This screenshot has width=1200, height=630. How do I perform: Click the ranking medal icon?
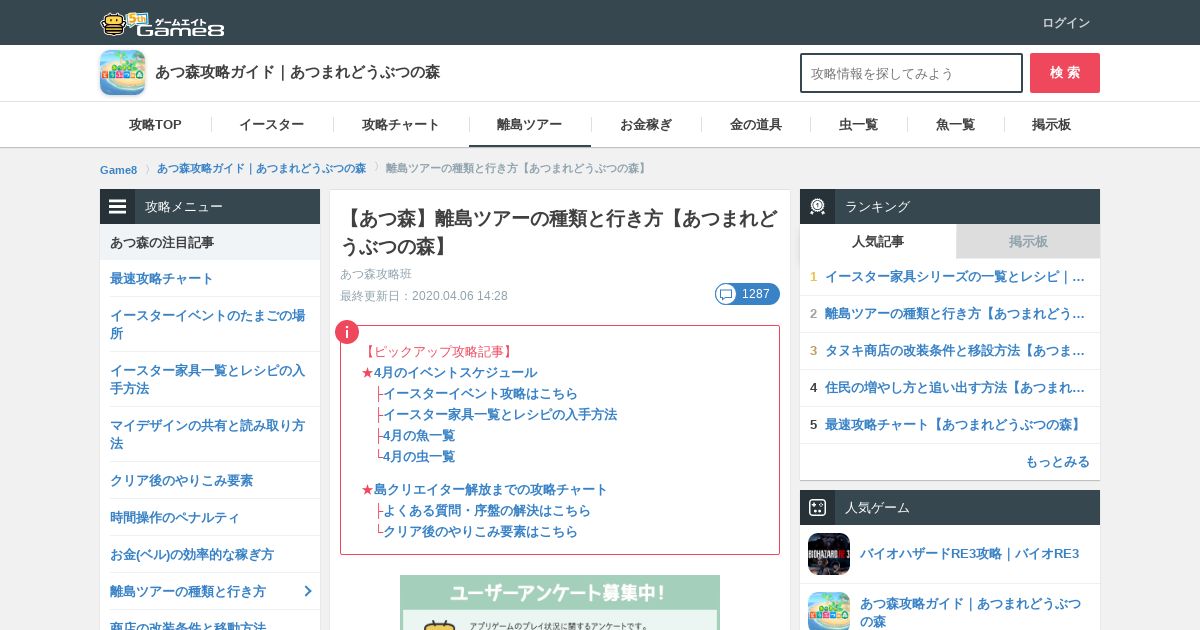pyautogui.click(x=817, y=207)
